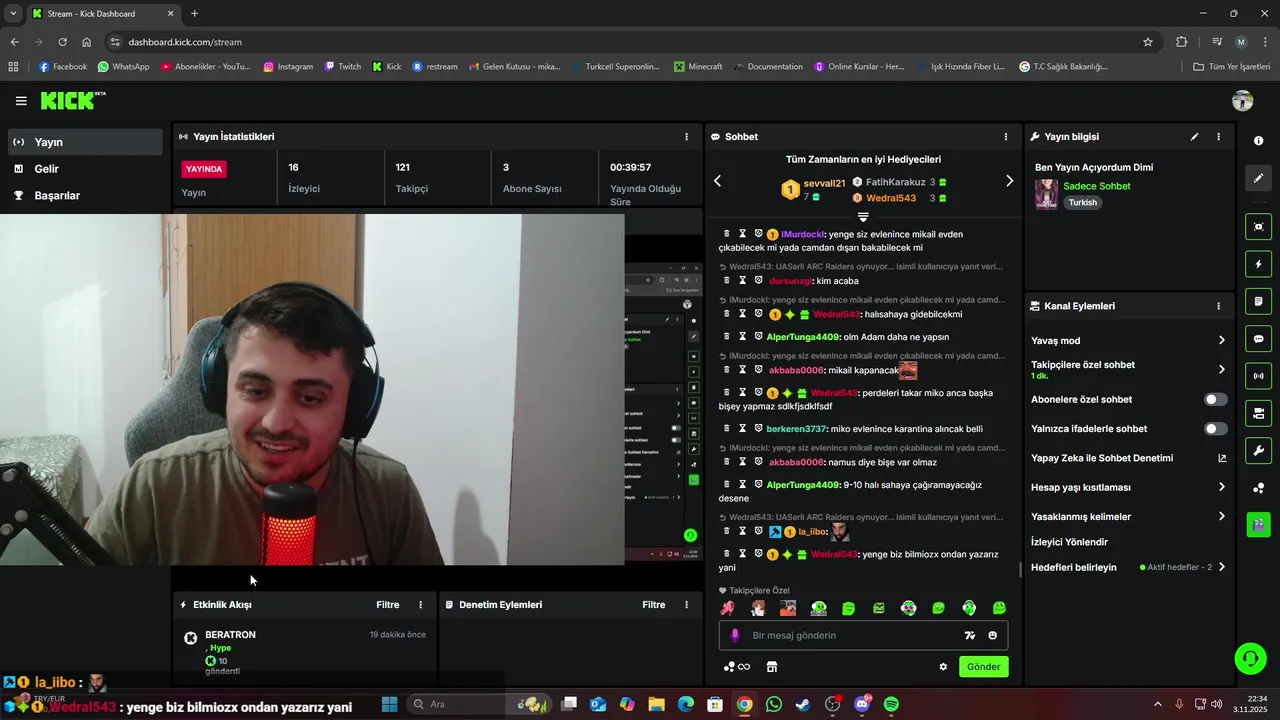Click the green headset support button
The height and width of the screenshot is (720, 1280).
click(x=1250, y=658)
